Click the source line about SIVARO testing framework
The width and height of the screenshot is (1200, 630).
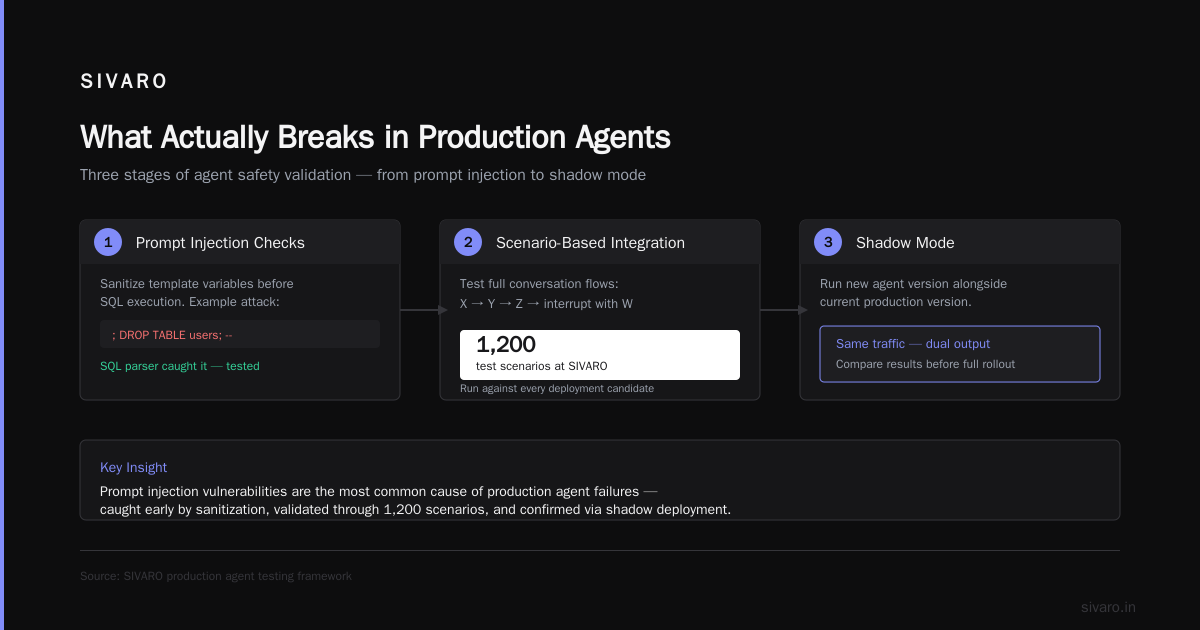point(216,576)
